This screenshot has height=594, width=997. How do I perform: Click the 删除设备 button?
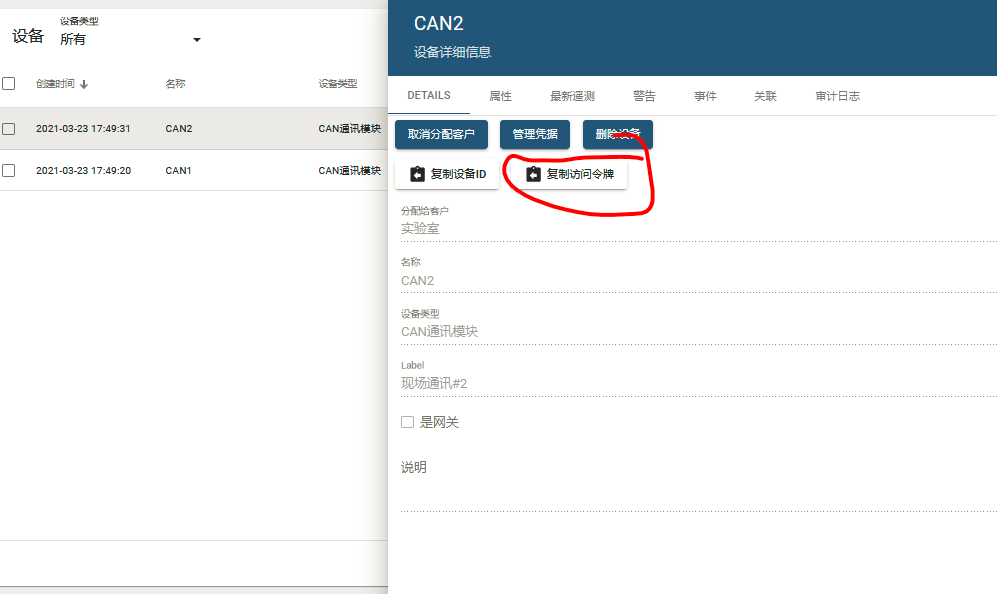coord(617,134)
